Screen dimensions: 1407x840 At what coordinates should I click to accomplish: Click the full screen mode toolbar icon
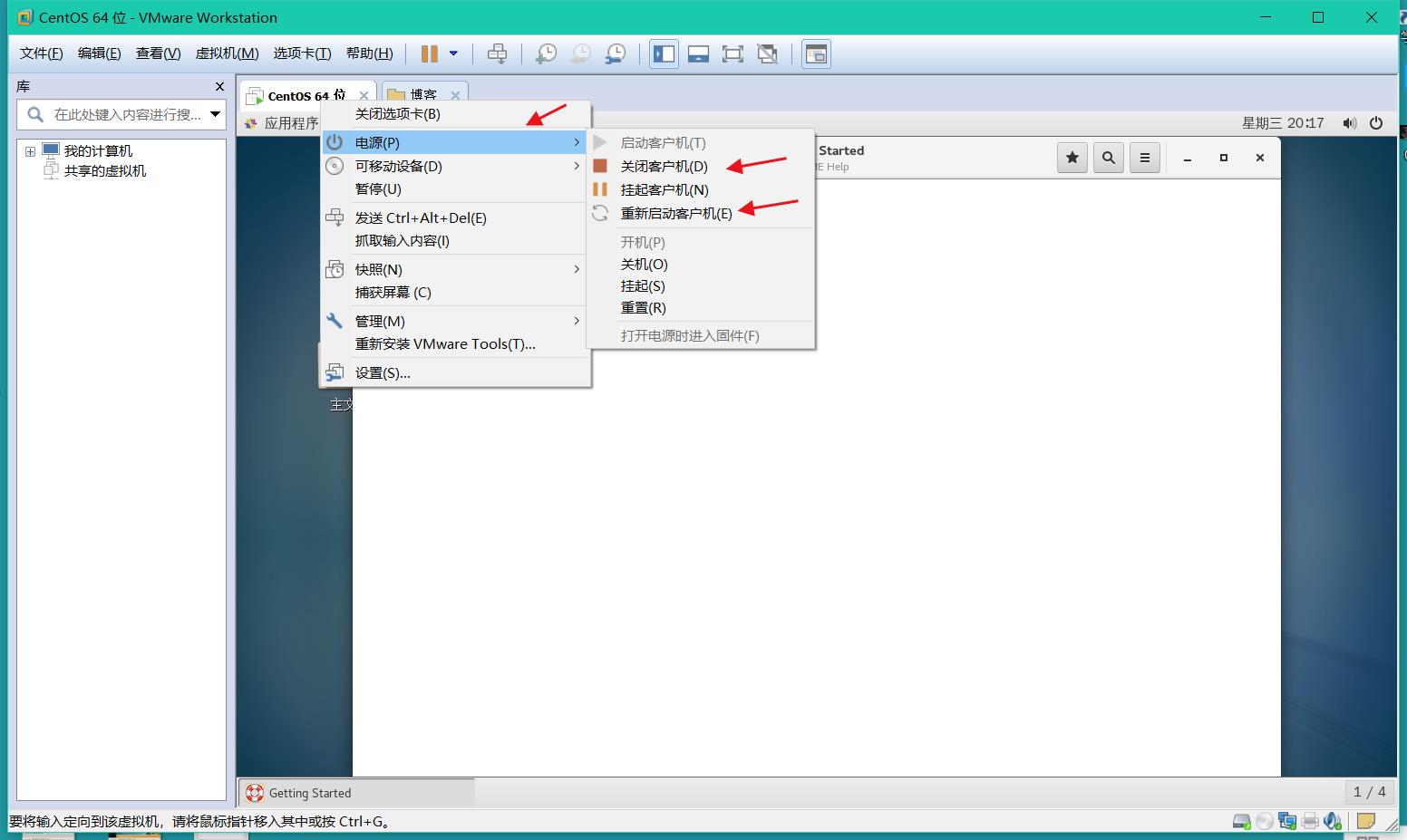[733, 53]
